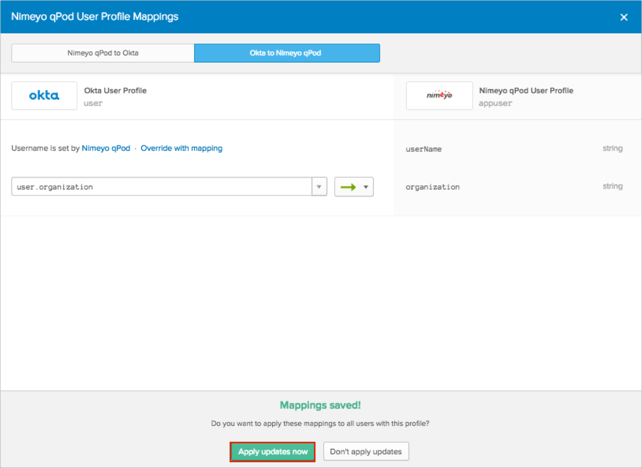Choose Don't apply updates button
The image size is (642, 468).
[x=365, y=452]
